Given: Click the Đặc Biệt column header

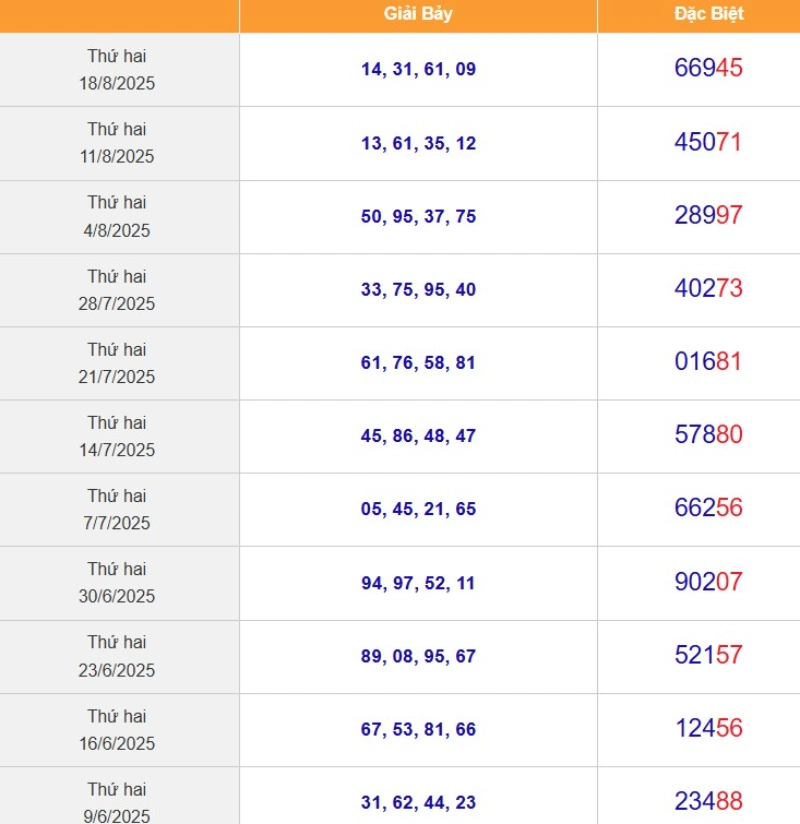Looking at the screenshot, I should pyautogui.click(x=709, y=14).
